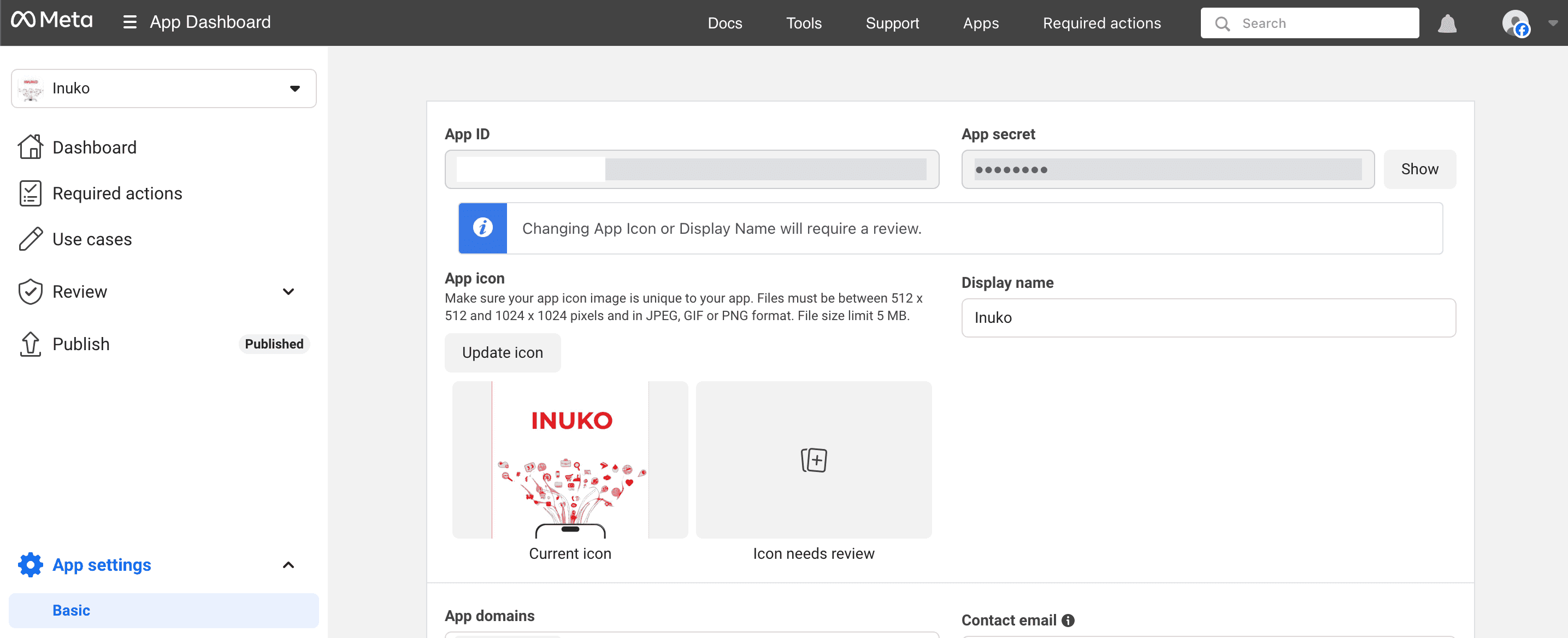Open the Support menu item
1568x638 pixels.
pyautogui.click(x=892, y=23)
